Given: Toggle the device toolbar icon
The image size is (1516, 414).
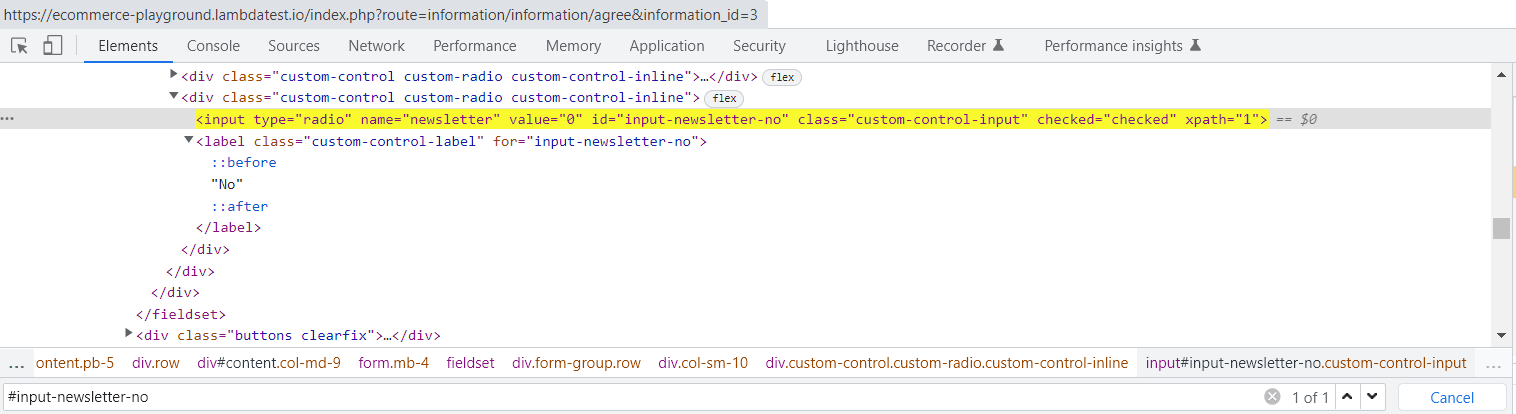Looking at the screenshot, I should point(52,46).
